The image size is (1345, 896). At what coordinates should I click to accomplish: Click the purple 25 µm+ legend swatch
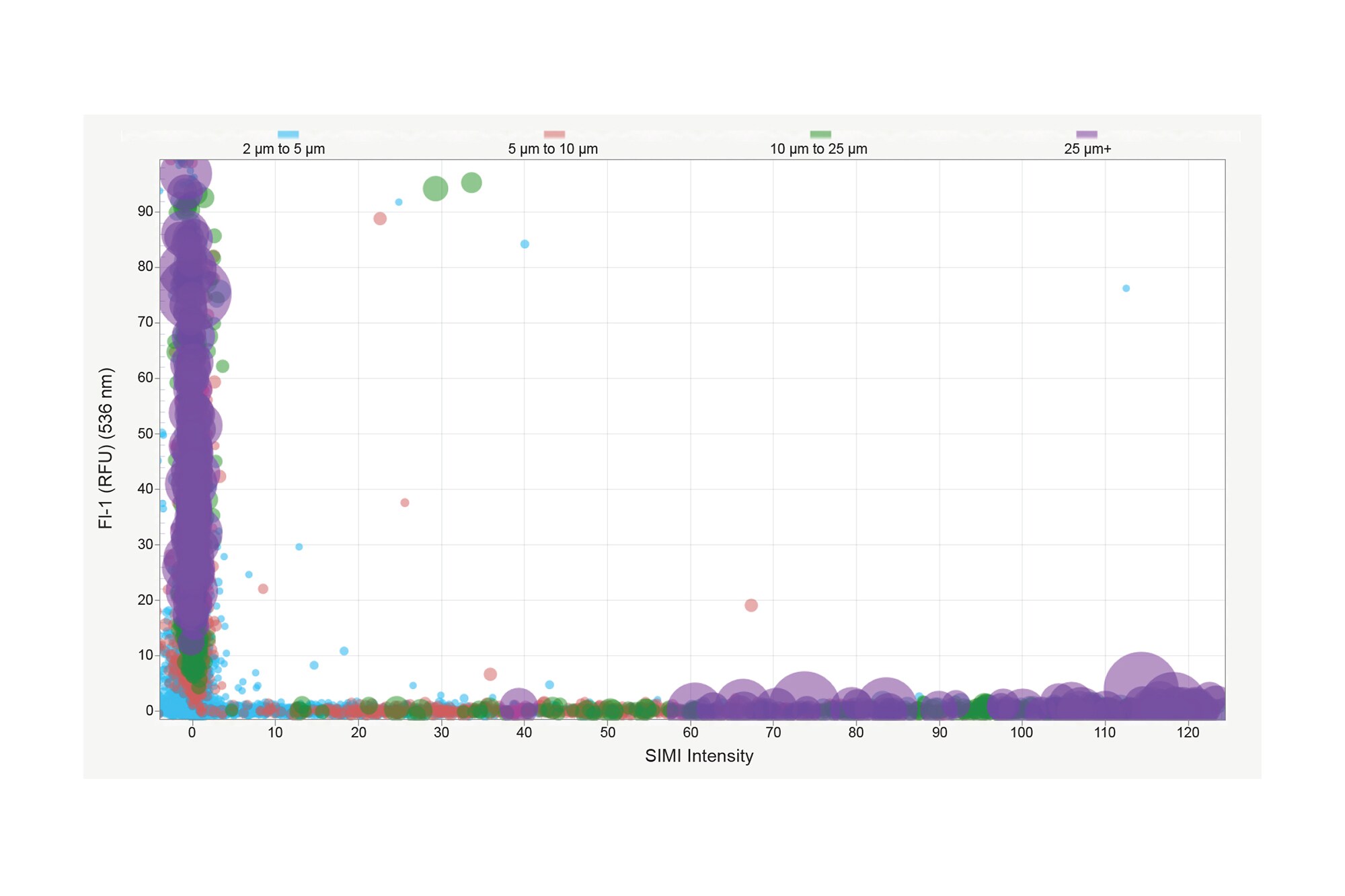tap(1087, 134)
